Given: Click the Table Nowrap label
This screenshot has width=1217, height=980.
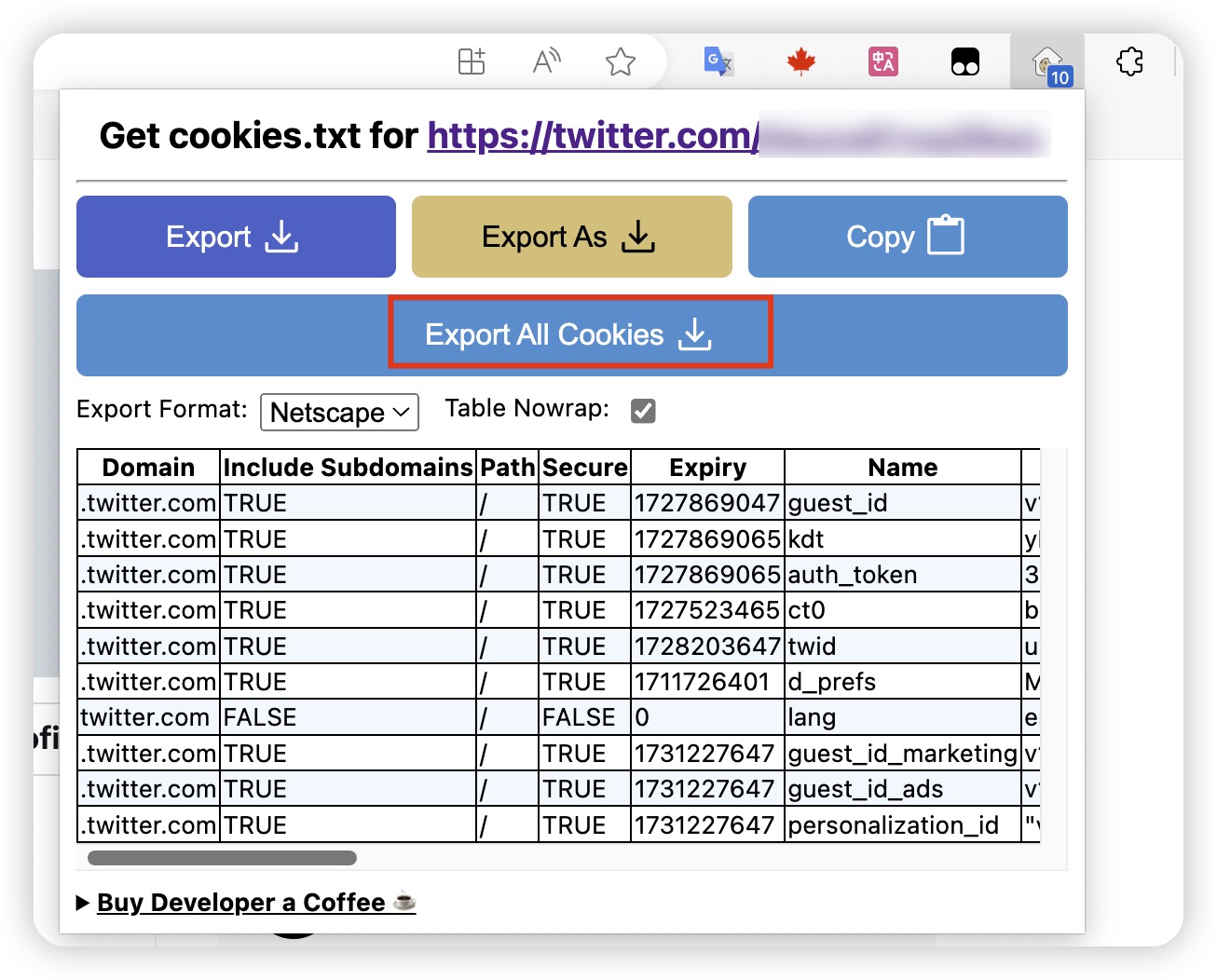Looking at the screenshot, I should 527,408.
